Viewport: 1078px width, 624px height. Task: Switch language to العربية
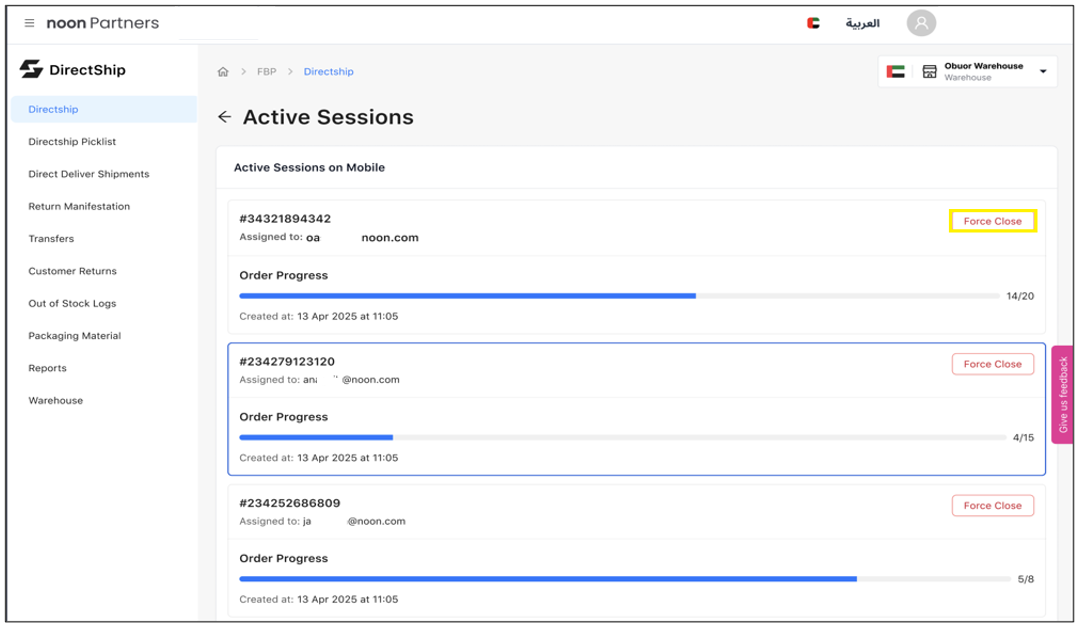(862, 23)
